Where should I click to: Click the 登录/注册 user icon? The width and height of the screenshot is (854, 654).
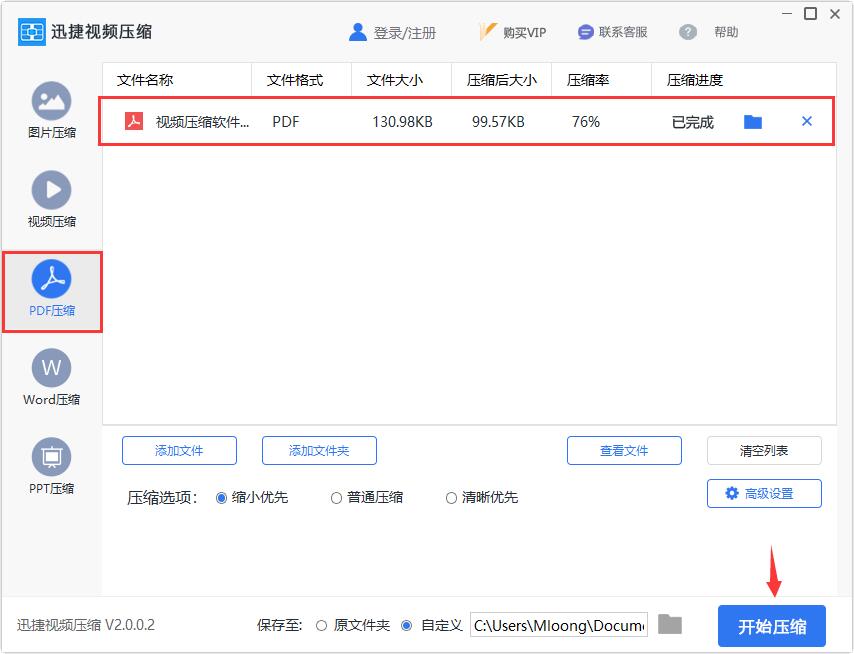[357, 32]
